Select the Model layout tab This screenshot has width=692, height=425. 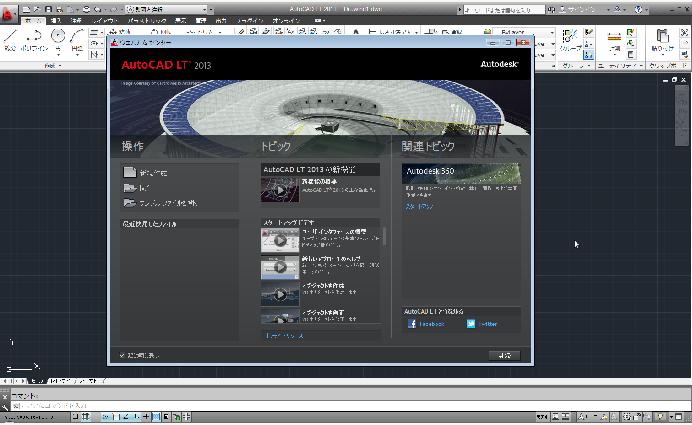pos(37,381)
